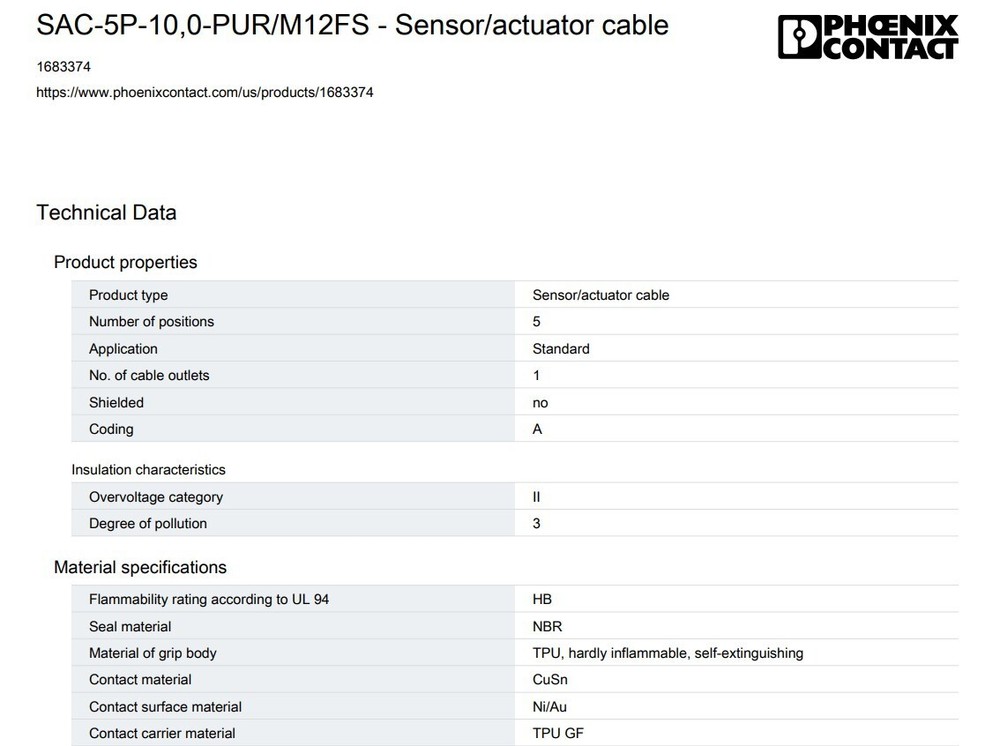Click the Application Standard value
Image resolution: width=1000 pixels, height=746 pixels.
coord(561,349)
